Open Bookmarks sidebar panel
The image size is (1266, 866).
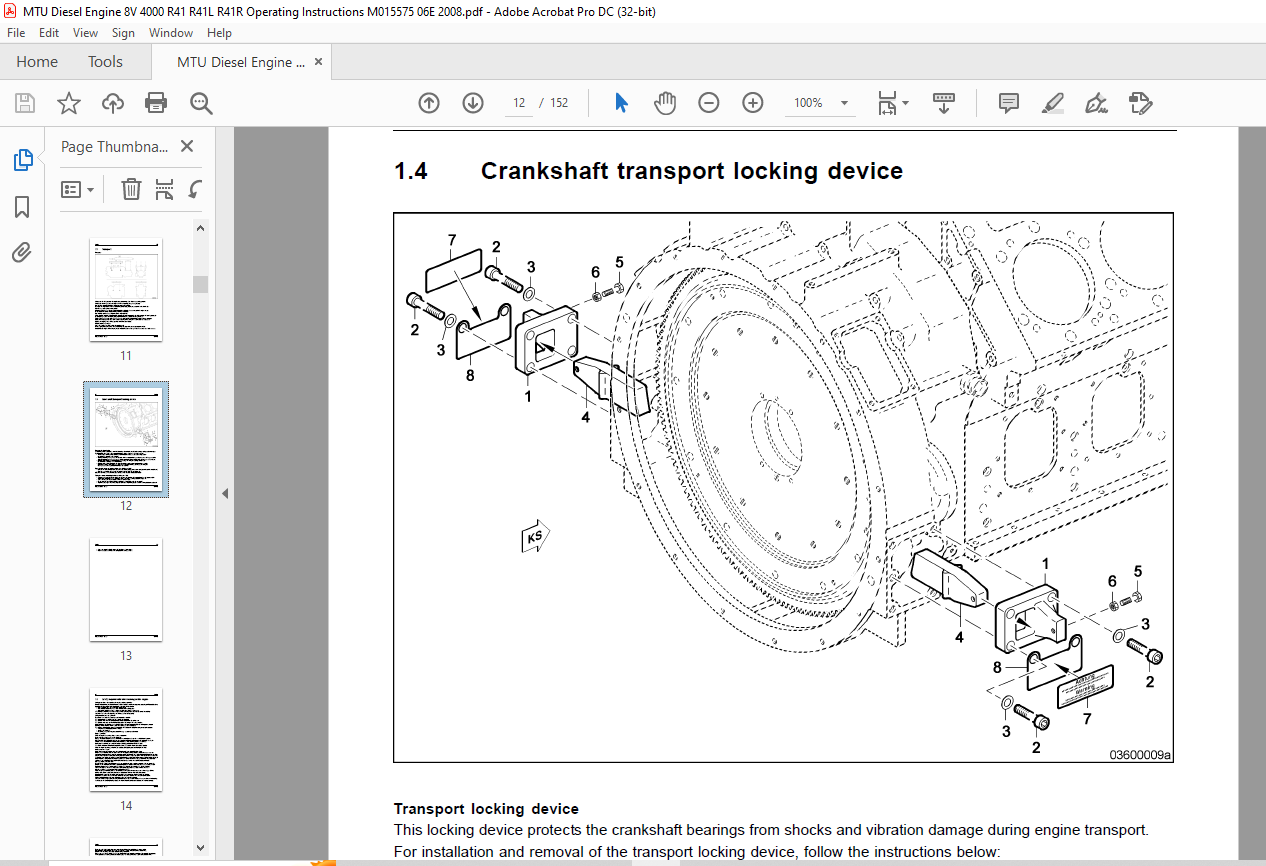(22, 207)
